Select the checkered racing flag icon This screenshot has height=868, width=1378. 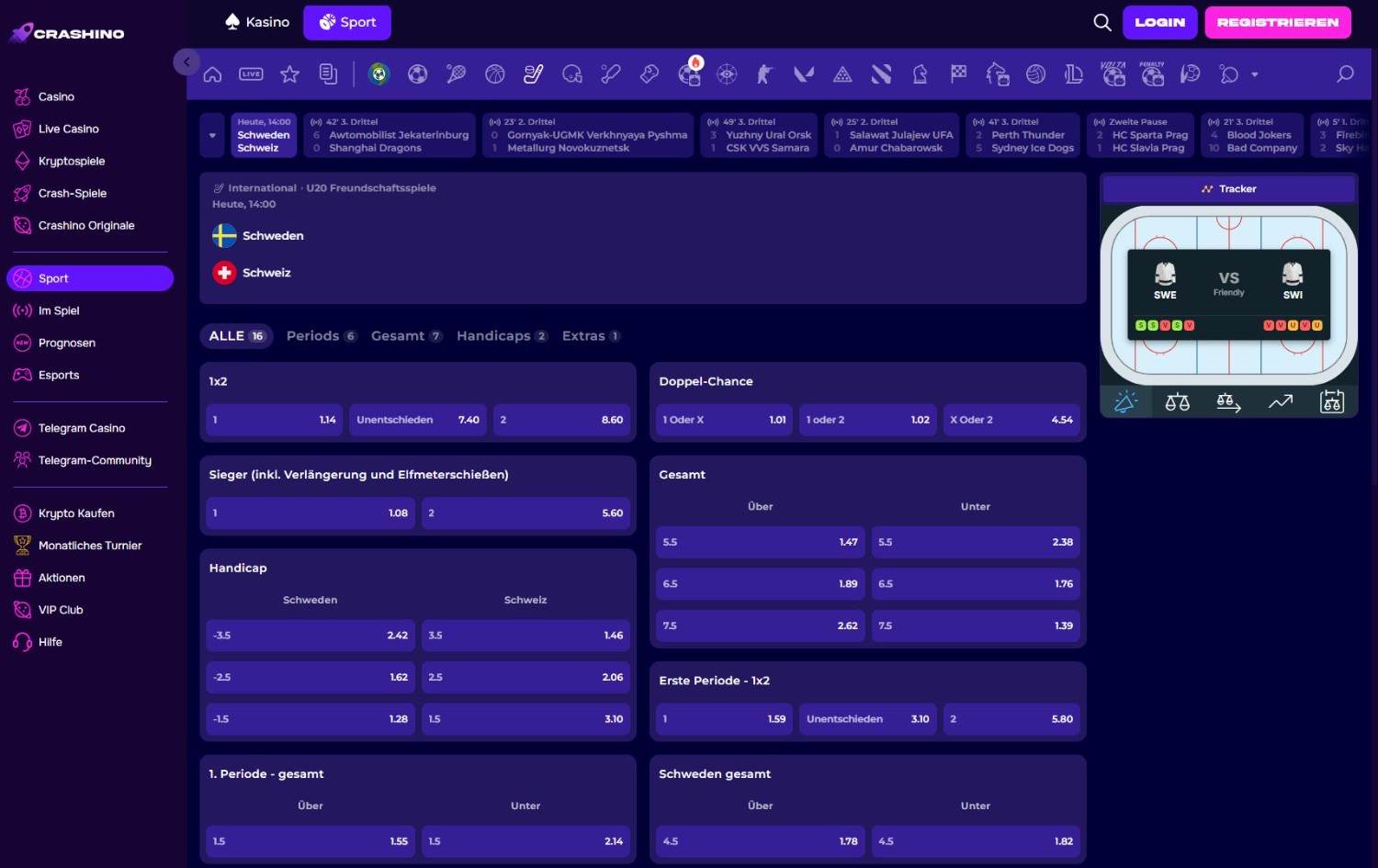958,74
